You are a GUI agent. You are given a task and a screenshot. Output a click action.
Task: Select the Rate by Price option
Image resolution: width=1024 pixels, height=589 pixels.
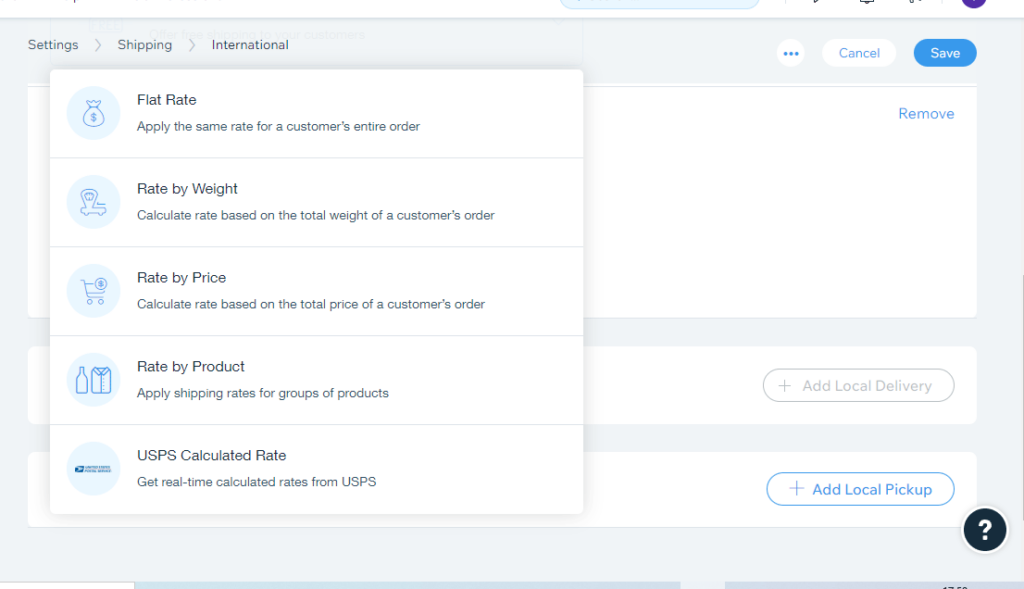[316, 291]
